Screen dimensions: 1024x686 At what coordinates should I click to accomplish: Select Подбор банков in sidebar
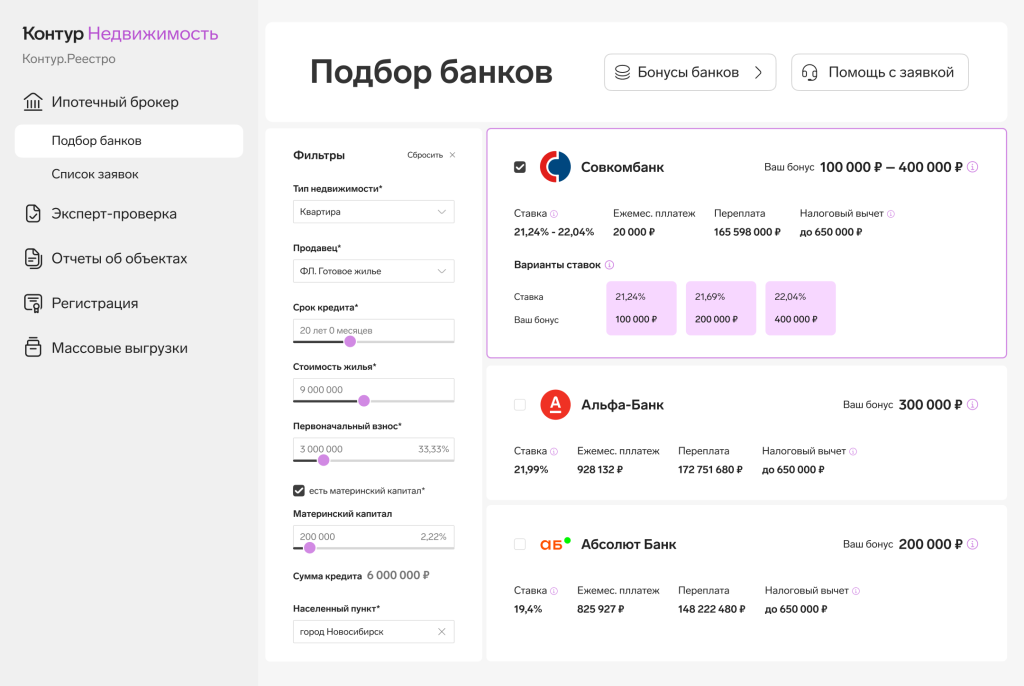129,140
